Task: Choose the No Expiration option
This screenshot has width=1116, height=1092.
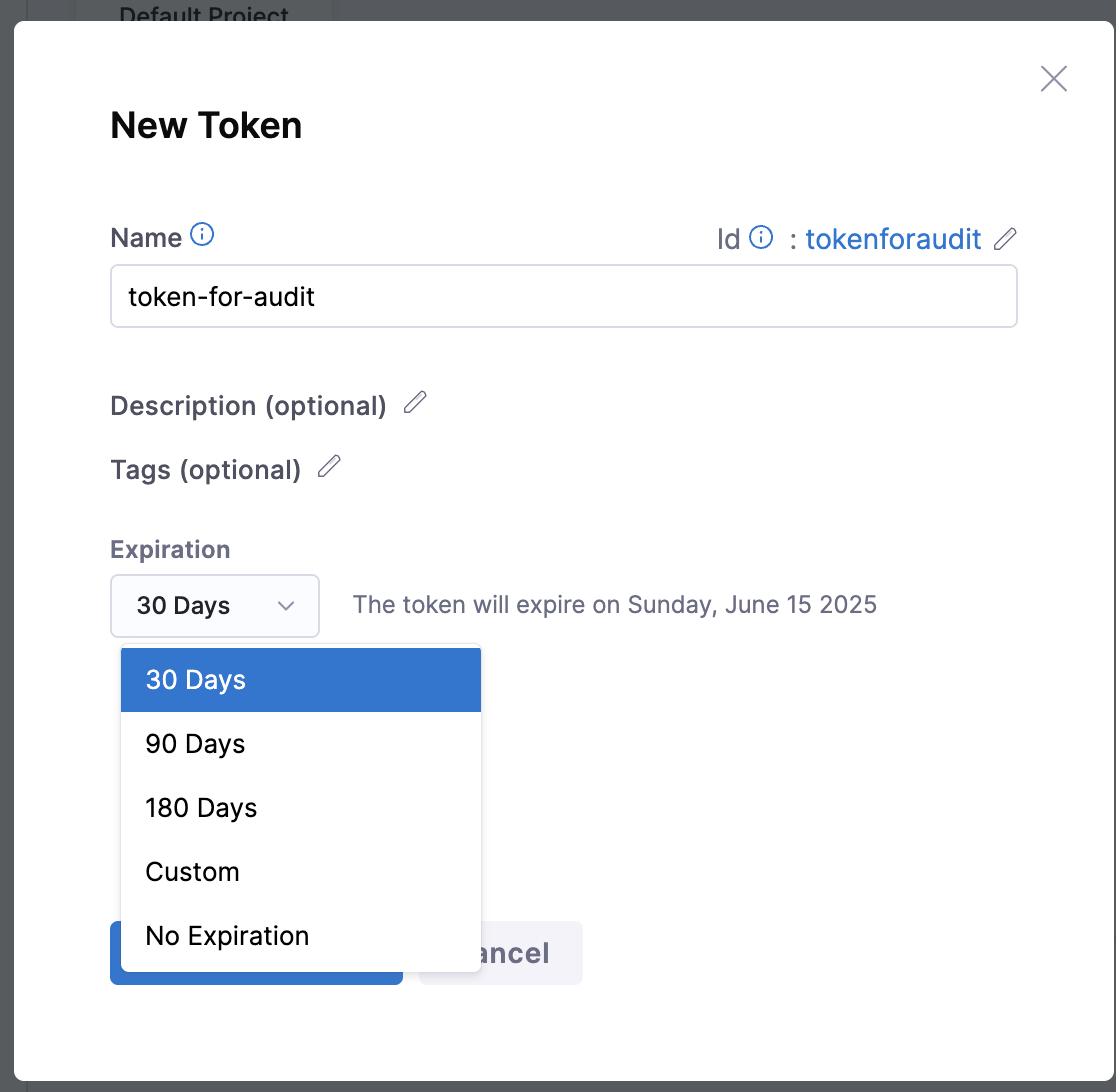Action: pyautogui.click(x=300, y=936)
